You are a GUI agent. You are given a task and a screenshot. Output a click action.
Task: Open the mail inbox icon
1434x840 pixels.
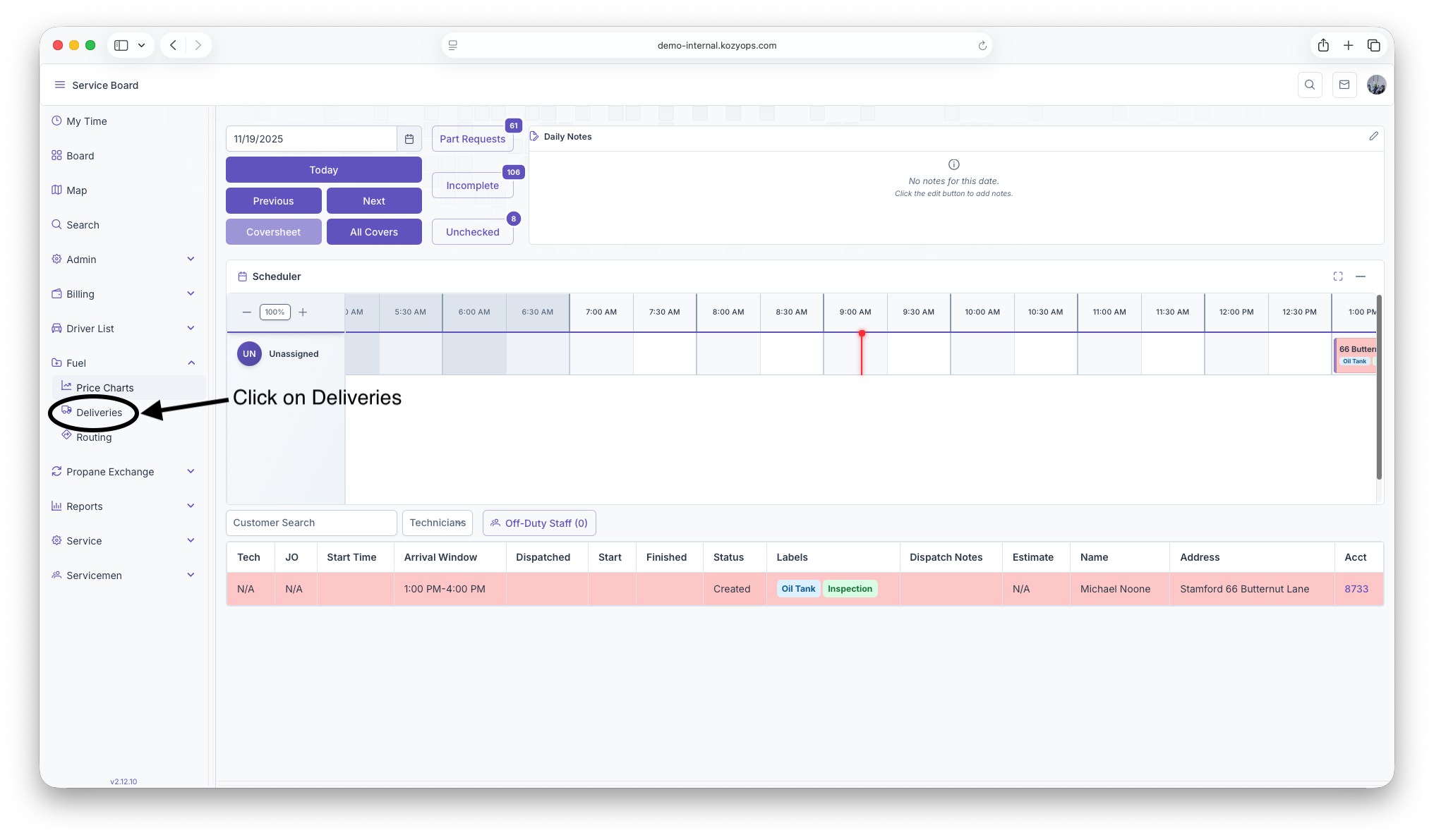coord(1344,85)
